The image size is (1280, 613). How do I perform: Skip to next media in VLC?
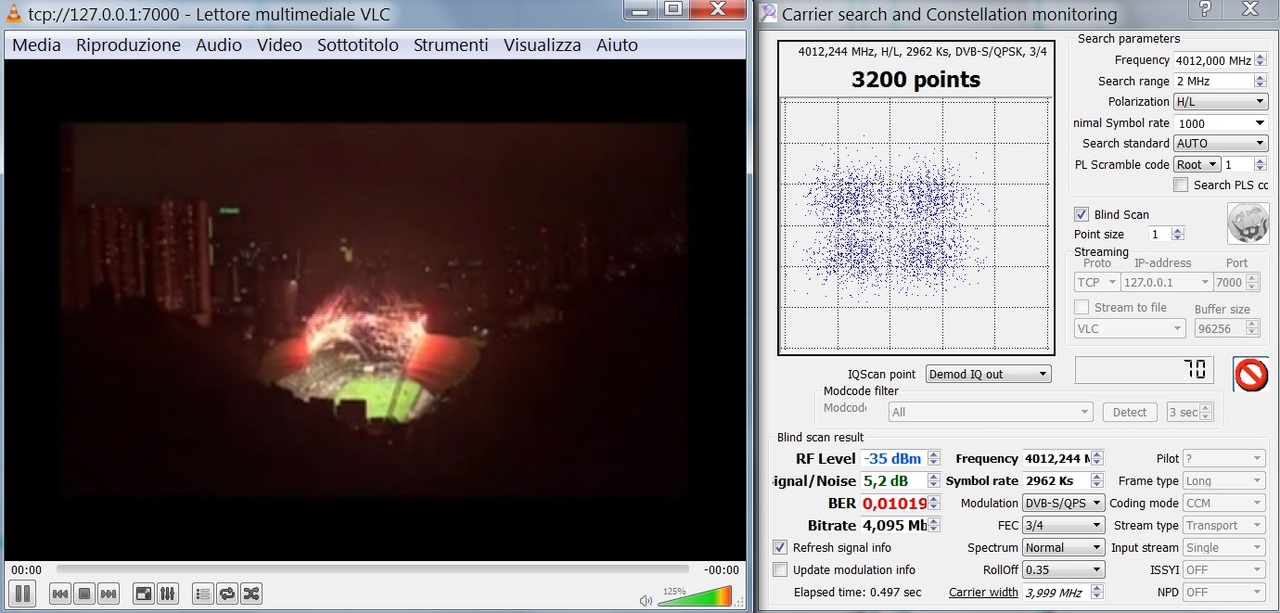[108, 593]
